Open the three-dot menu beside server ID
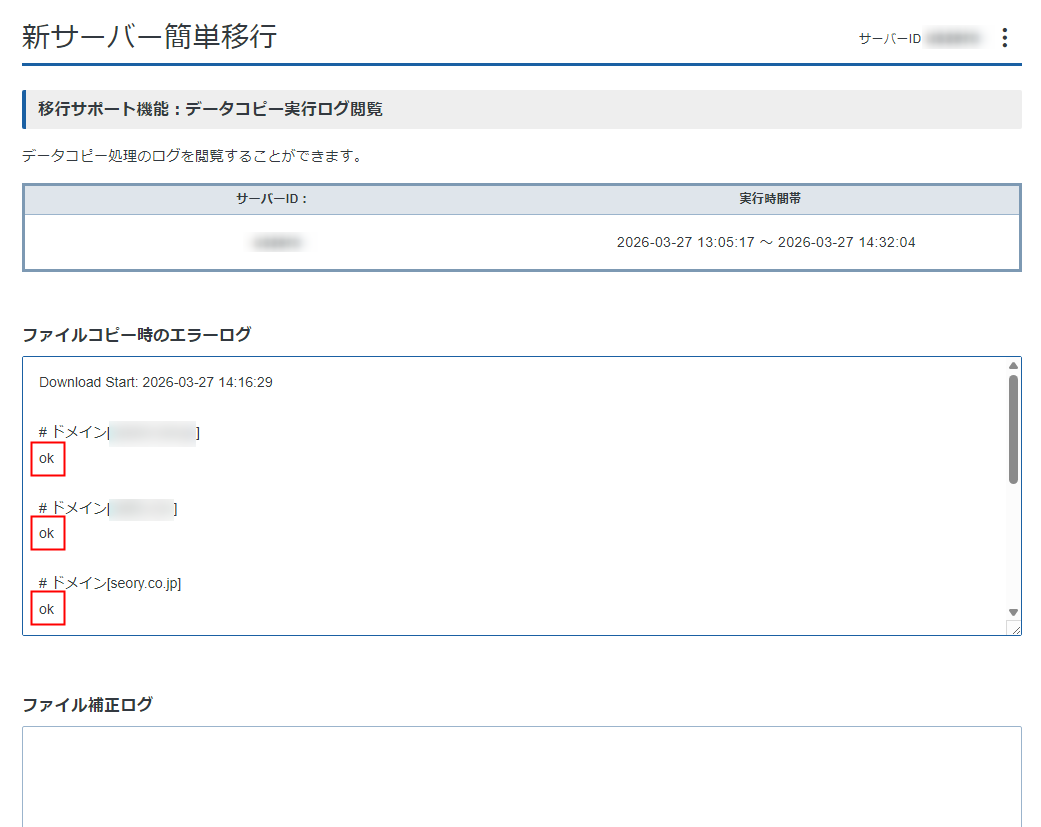The height and width of the screenshot is (827, 1041). (1005, 38)
